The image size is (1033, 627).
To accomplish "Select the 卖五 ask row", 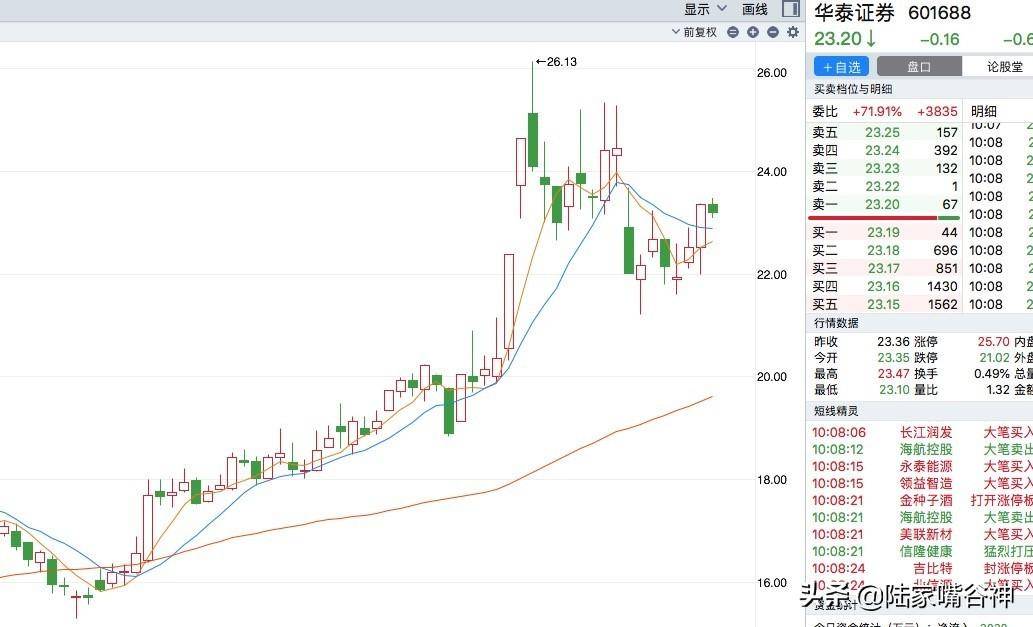I will pyautogui.click(x=885, y=132).
